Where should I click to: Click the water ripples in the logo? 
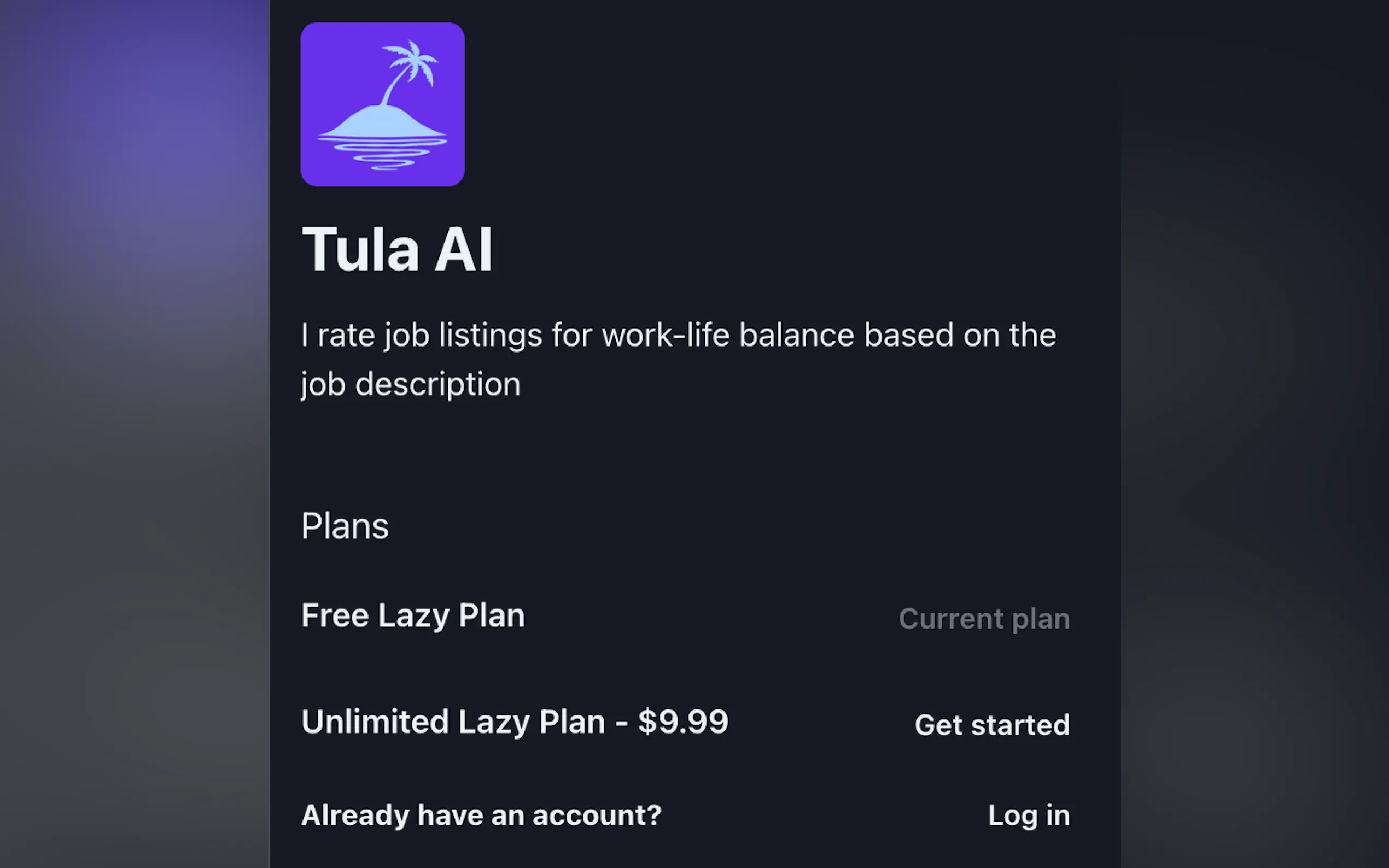tap(383, 154)
